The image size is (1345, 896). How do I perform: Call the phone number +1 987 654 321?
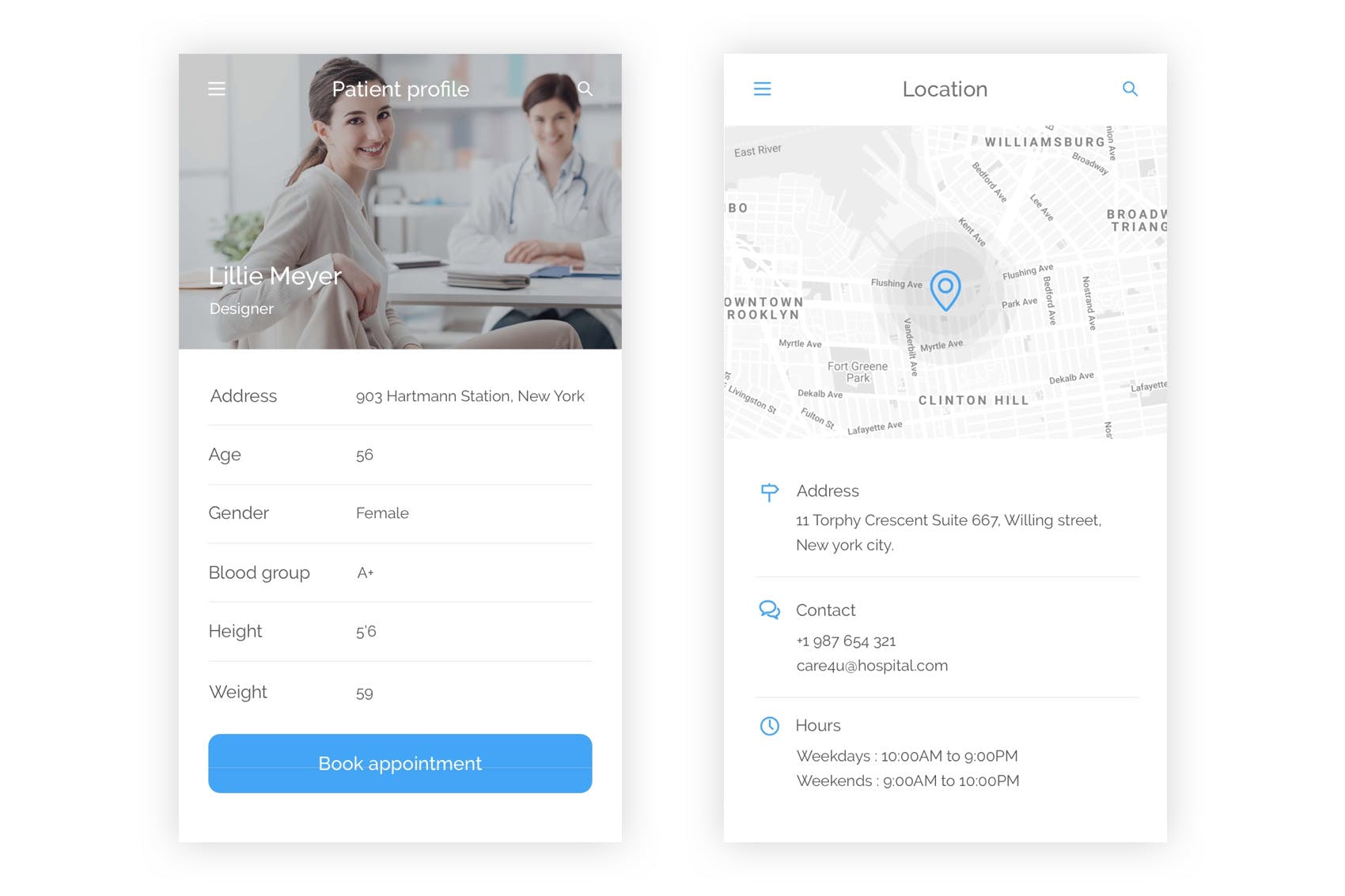click(847, 641)
